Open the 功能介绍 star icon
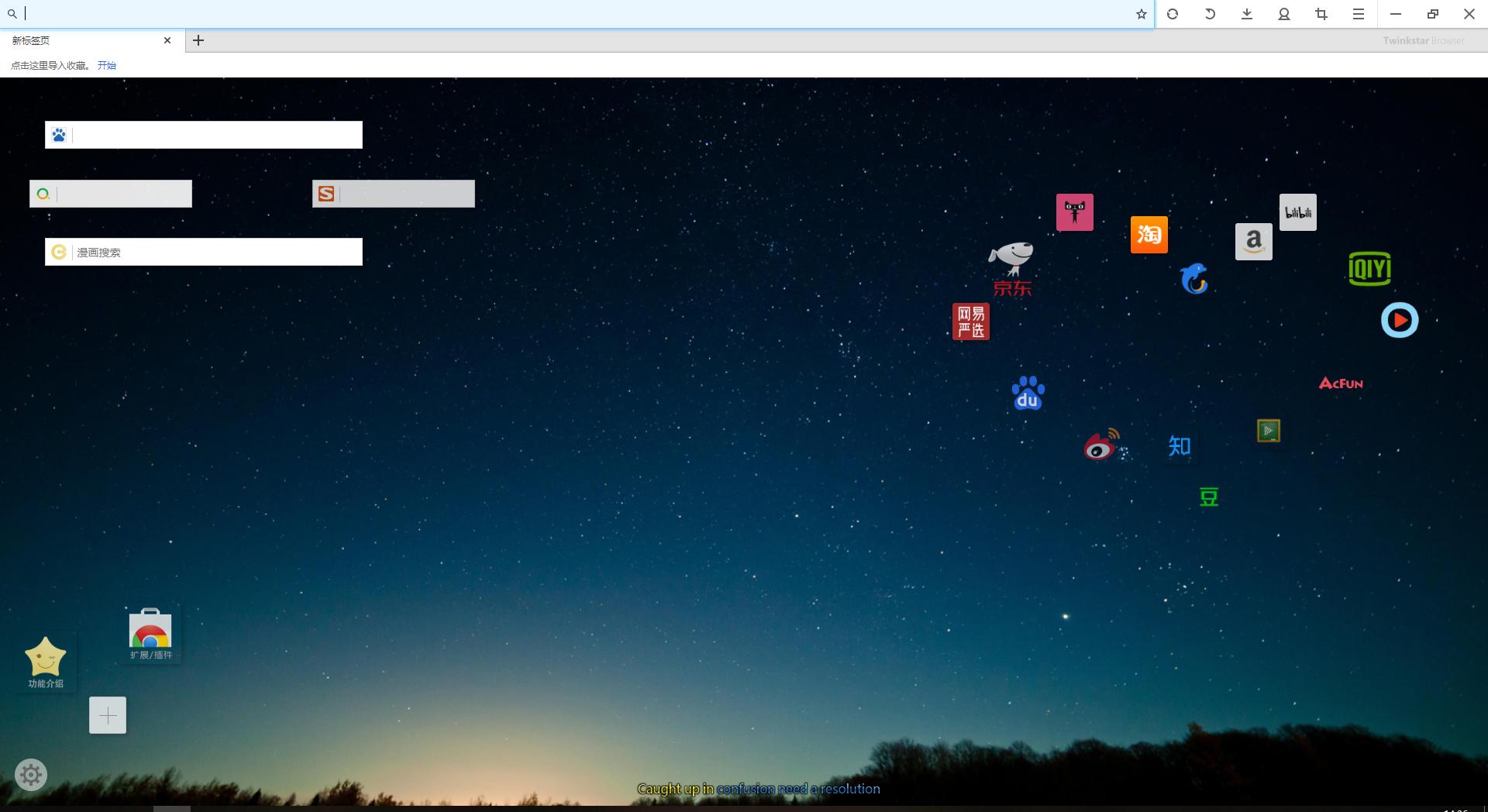 click(46, 662)
